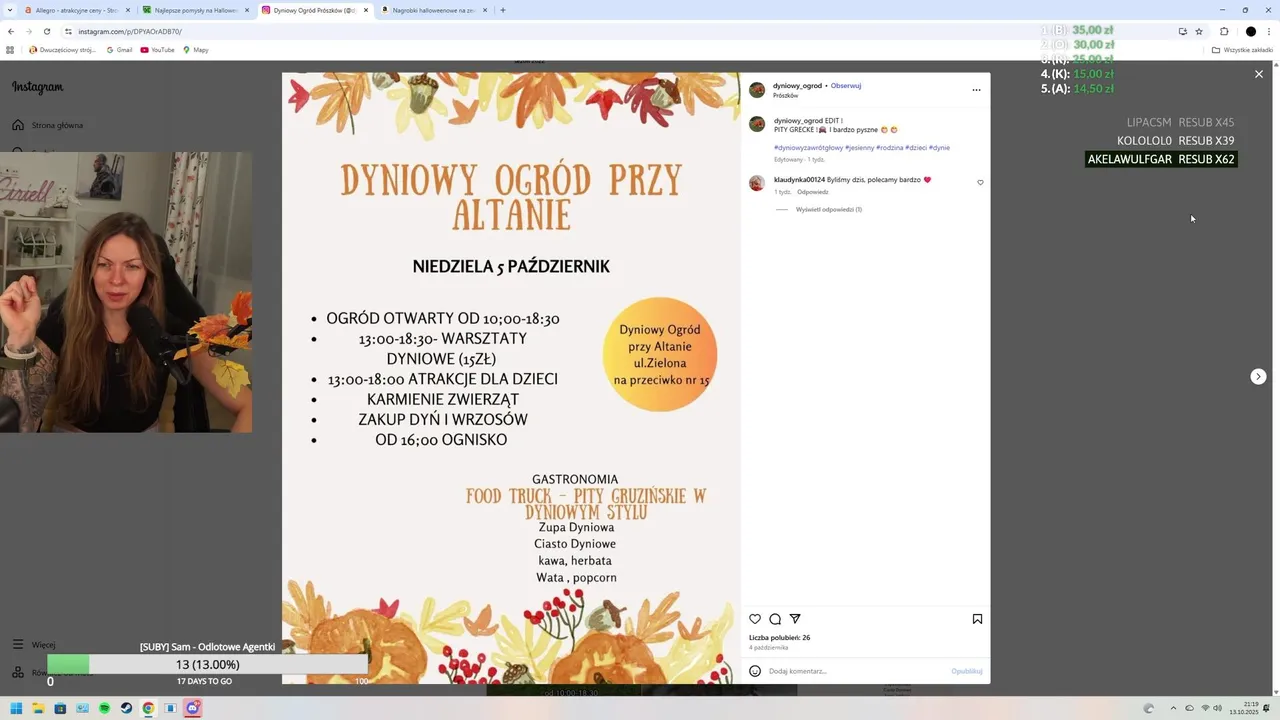Switch to the Allegro tab
1280x720 pixels.
pos(76,10)
